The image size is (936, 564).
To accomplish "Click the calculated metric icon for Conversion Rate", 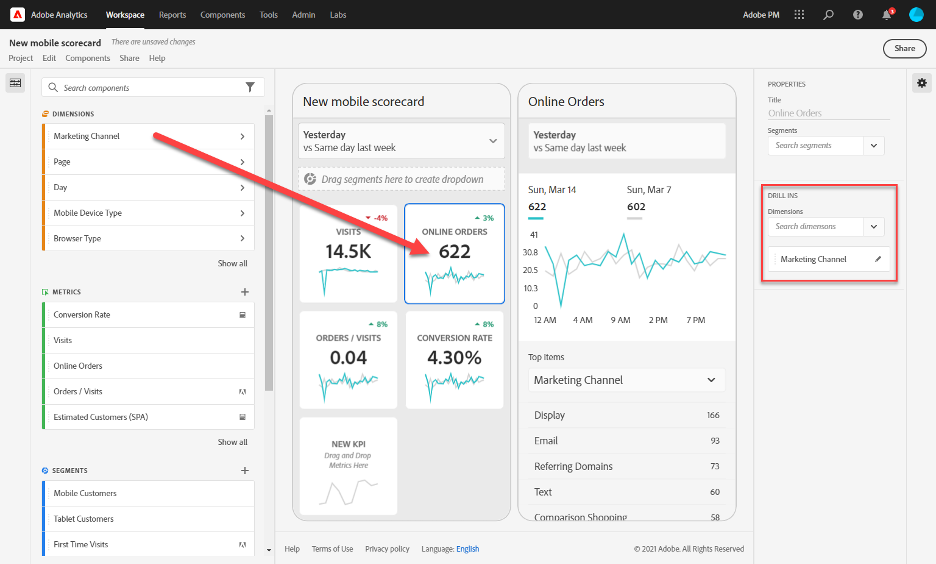I will point(242,315).
